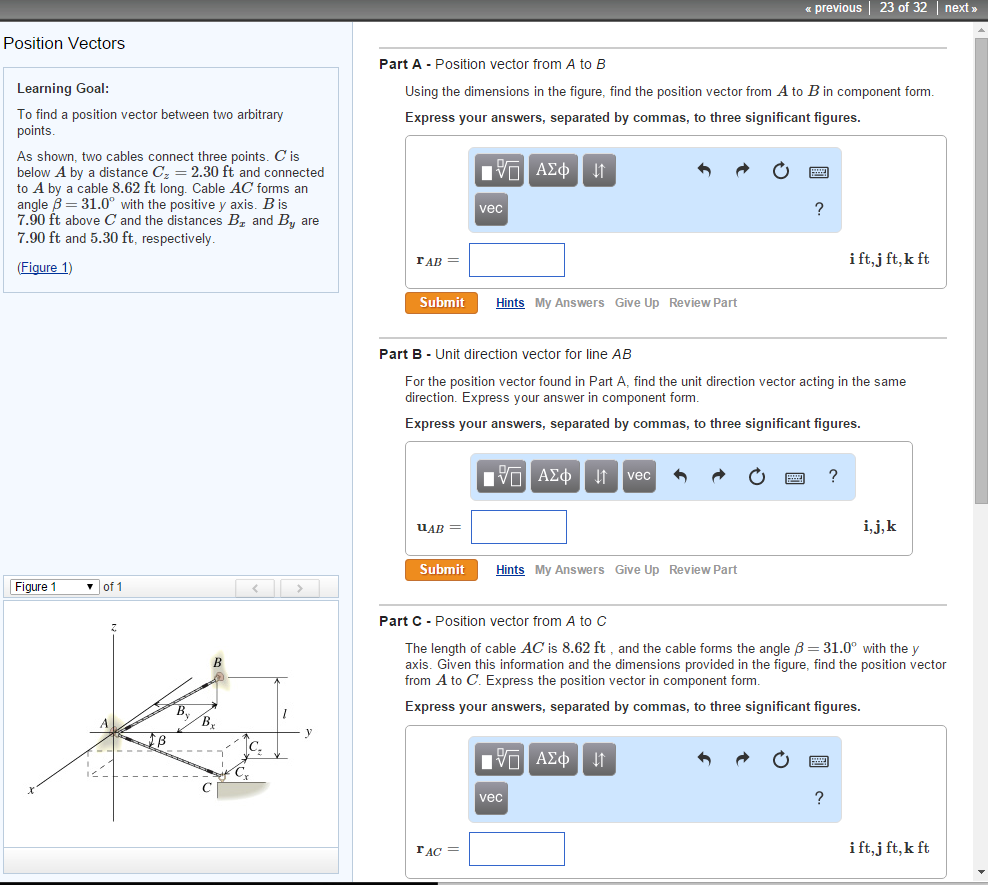Open the Greek symbols palette in Part C
The image size is (988, 885).
[553, 759]
